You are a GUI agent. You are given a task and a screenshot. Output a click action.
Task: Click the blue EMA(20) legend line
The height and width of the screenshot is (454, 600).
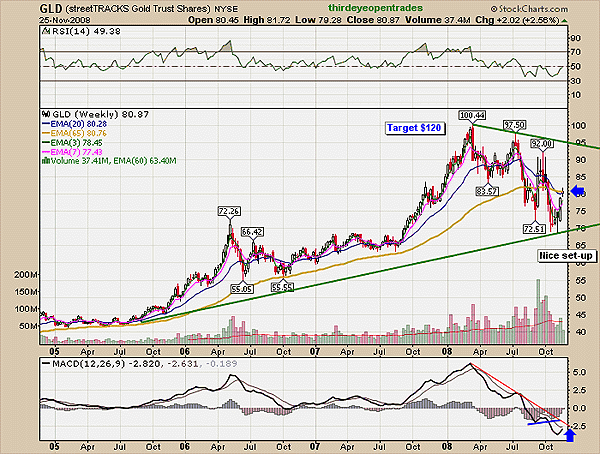[x=46, y=124]
